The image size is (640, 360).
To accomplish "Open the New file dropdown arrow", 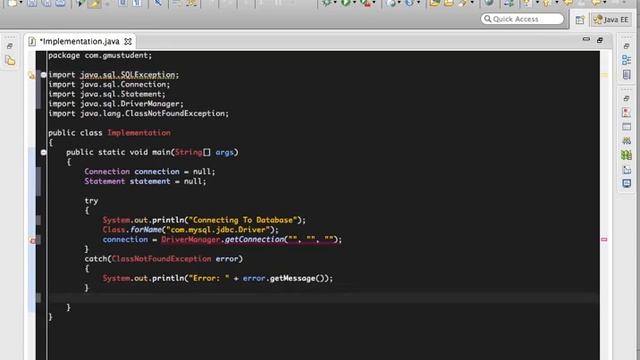I will pyautogui.click(x=21, y=3).
